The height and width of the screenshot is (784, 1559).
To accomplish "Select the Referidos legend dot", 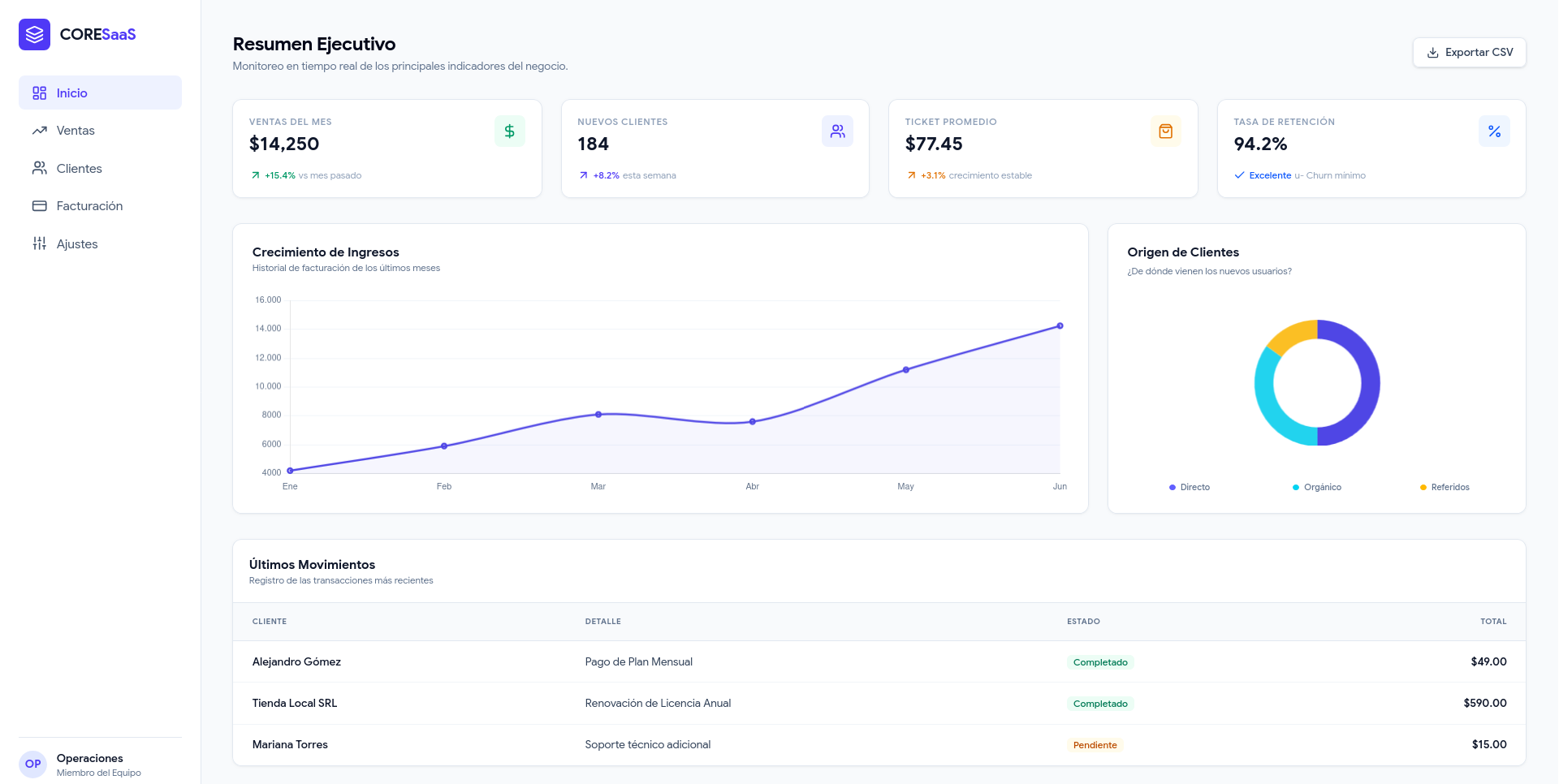I will [x=1423, y=488].
